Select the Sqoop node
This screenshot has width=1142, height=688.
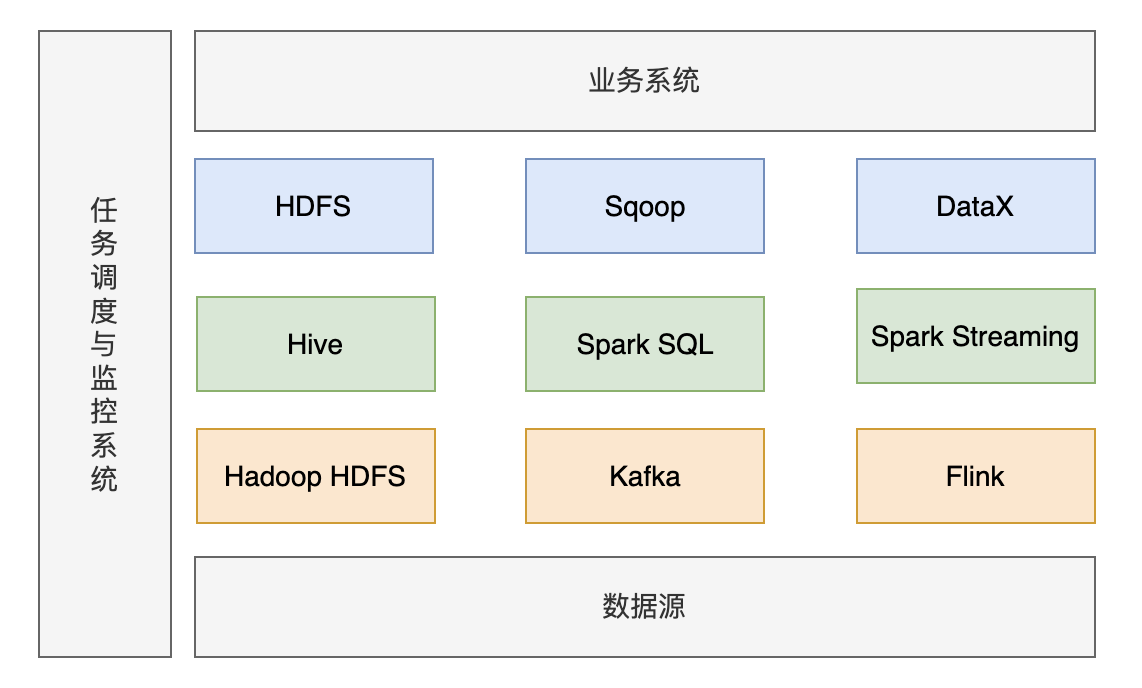[644, 206]
